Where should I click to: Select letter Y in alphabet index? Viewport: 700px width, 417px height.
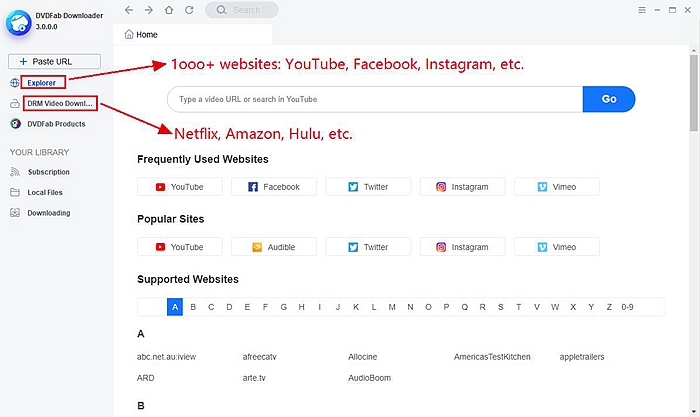[x=591, y=307]
